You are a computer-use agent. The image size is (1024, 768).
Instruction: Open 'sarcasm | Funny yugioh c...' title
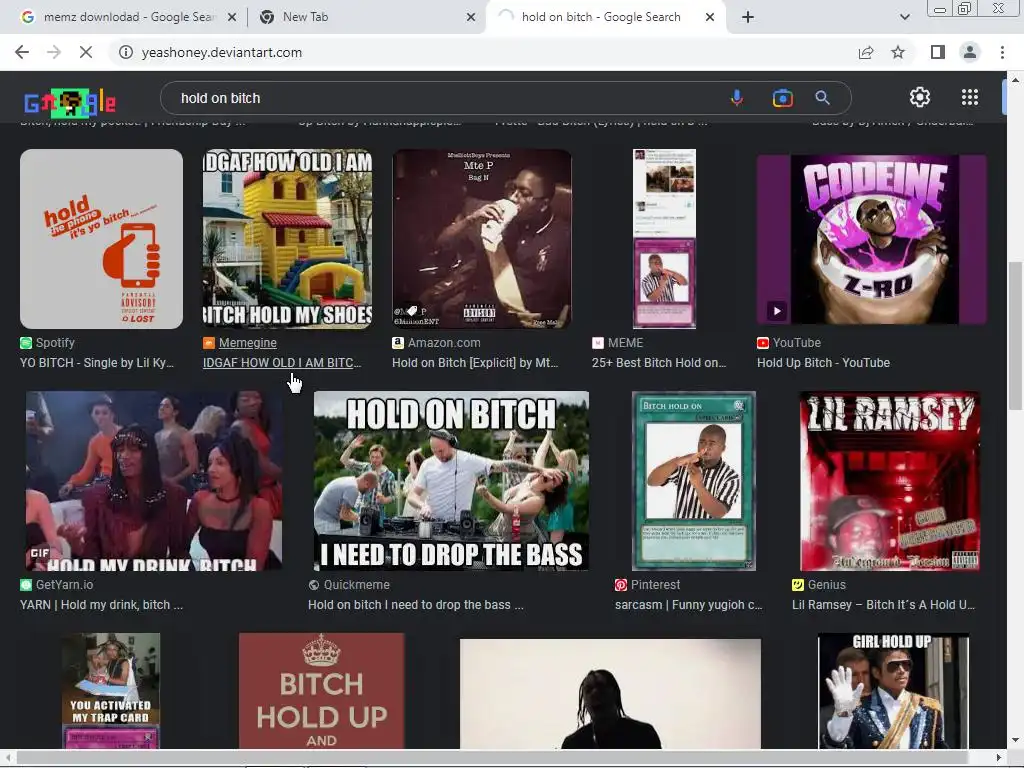click(x=688, y=605)
